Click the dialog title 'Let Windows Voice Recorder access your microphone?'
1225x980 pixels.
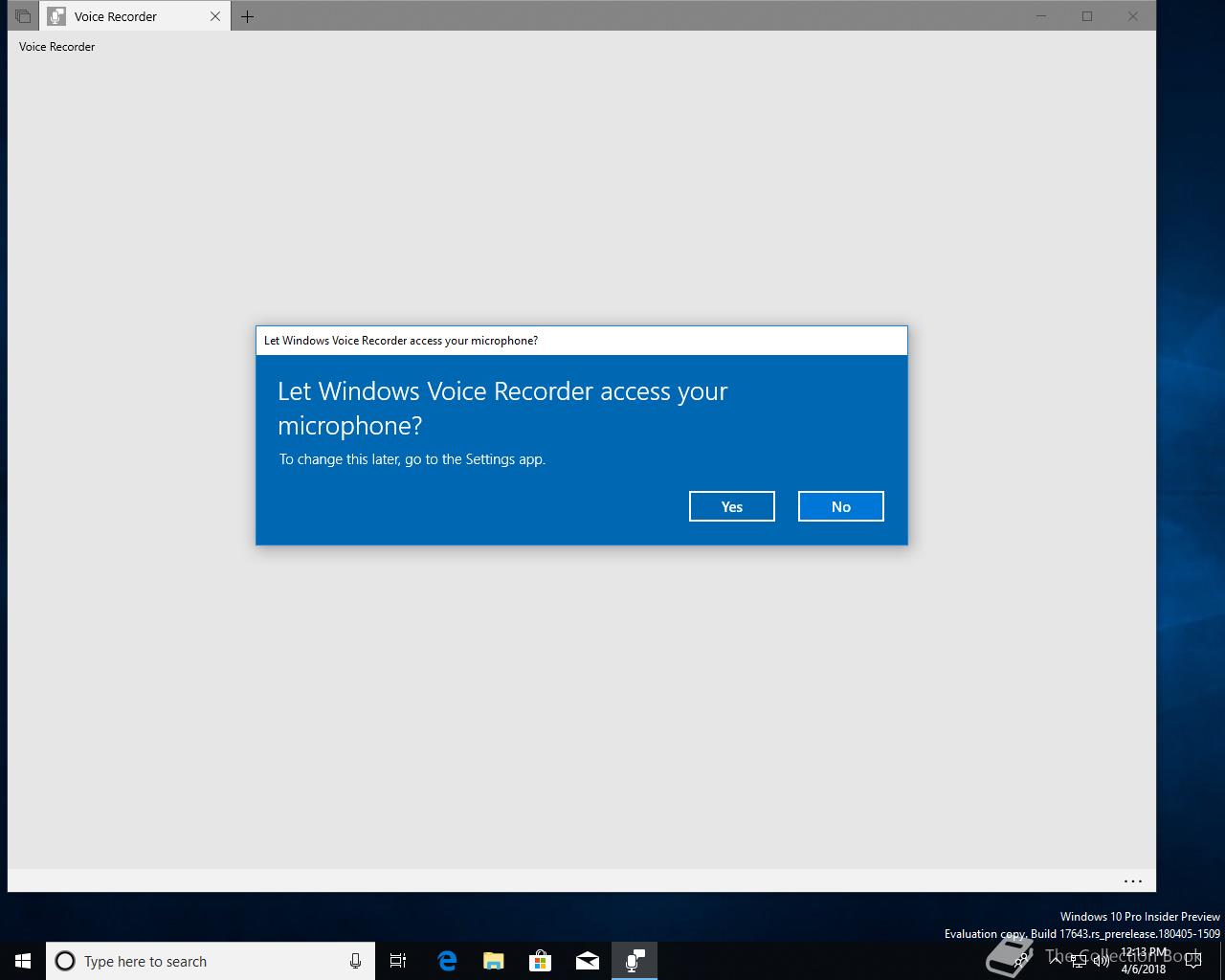click(x=401, y=341)
